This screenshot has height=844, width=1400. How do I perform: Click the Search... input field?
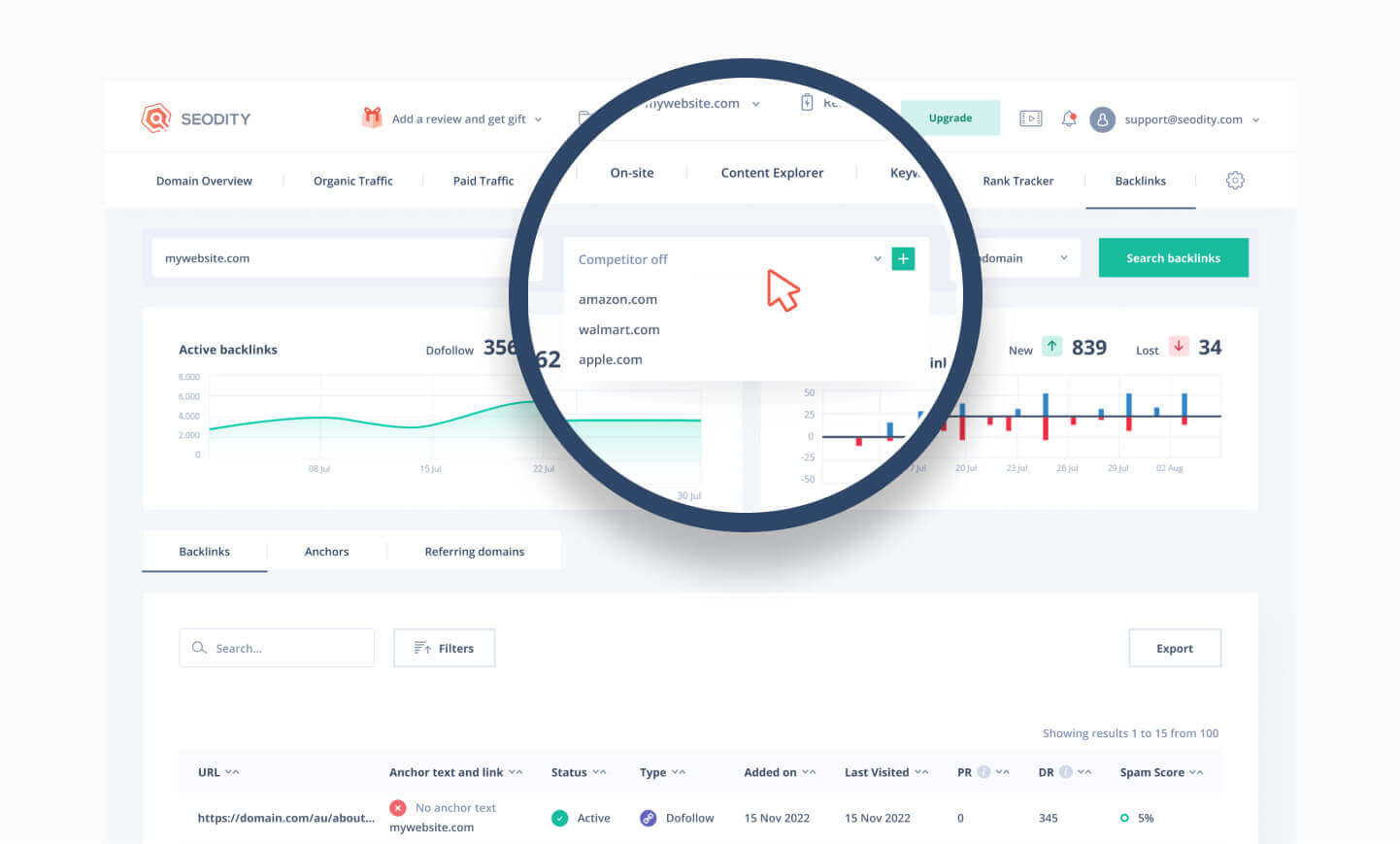(x=277, y=648)
